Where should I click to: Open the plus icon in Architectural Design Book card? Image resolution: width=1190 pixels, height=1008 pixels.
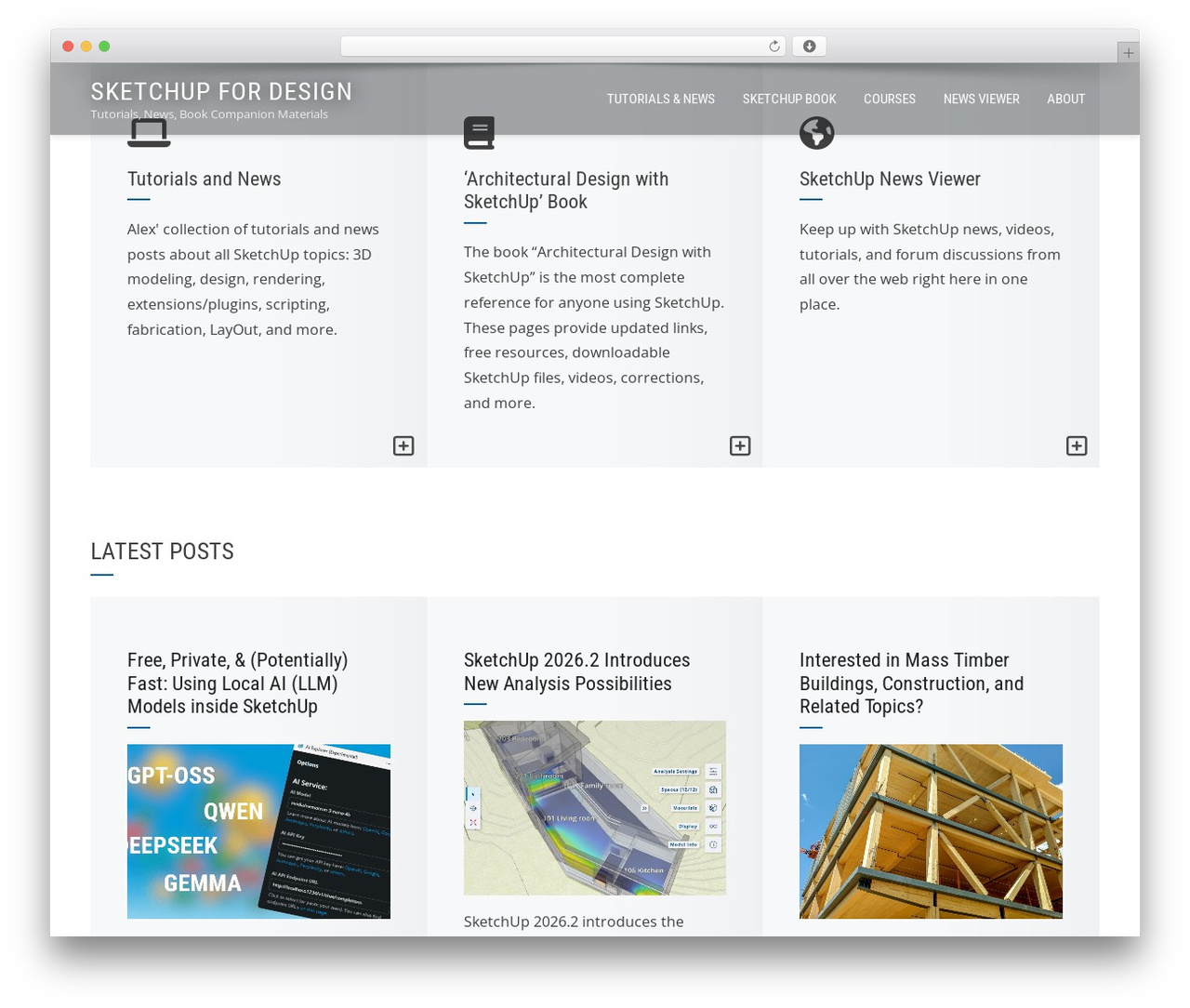coord(740,446)
